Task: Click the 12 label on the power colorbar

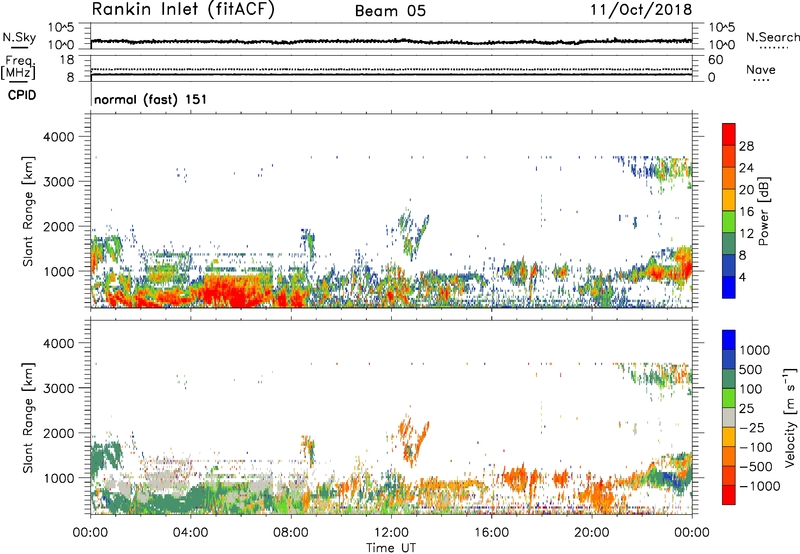Action: (746, 234)
